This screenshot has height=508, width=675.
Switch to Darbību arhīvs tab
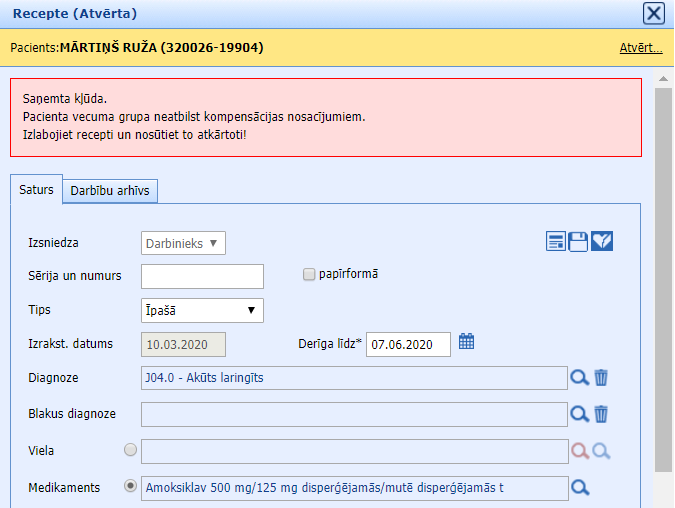(110, 190)
